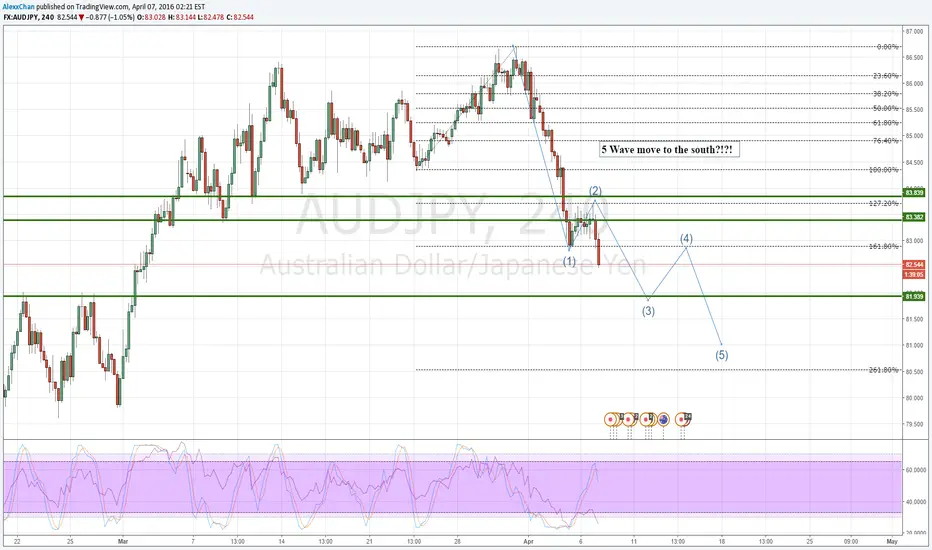Click the 40.0000 oscillator scale label

point(916,502)
